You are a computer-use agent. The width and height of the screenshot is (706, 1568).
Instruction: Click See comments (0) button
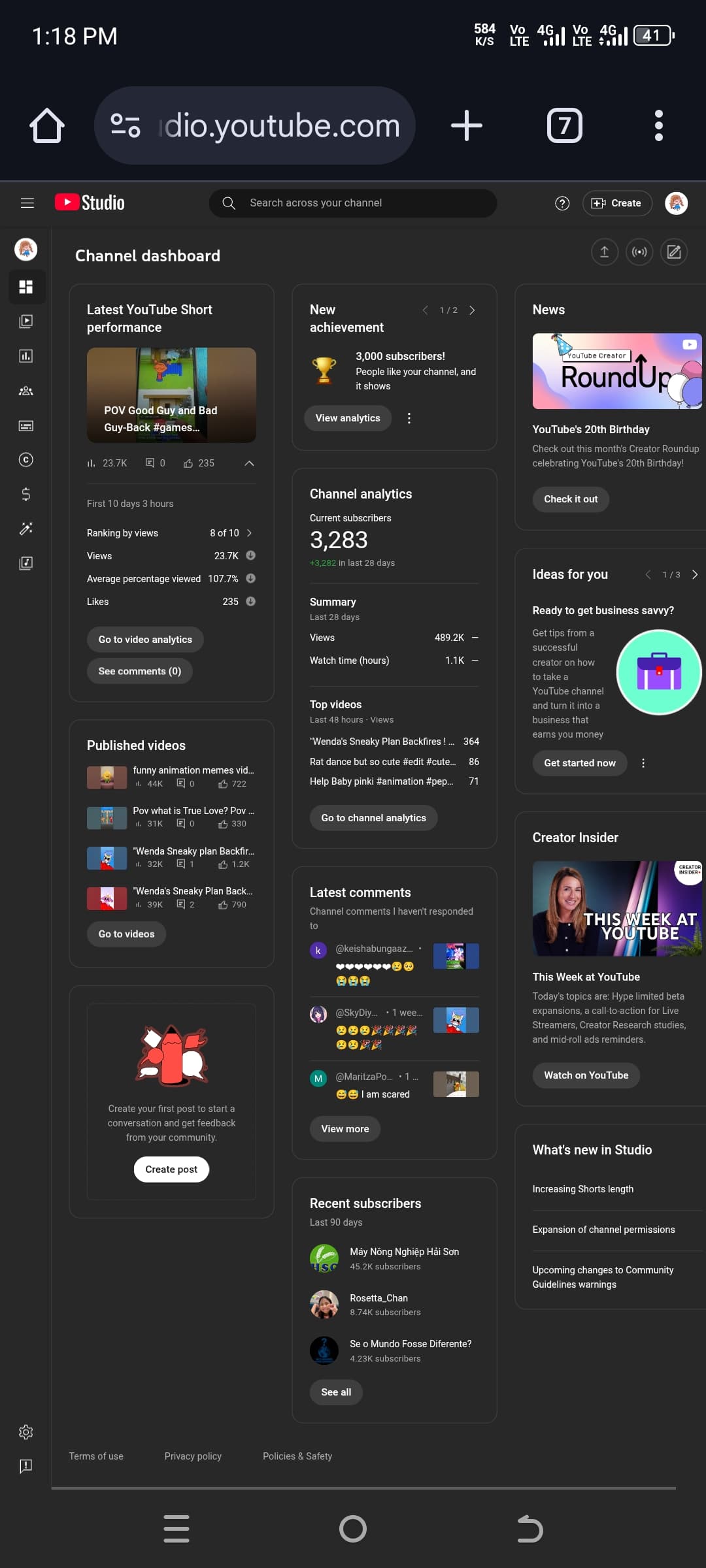click(x=139, y=671)
